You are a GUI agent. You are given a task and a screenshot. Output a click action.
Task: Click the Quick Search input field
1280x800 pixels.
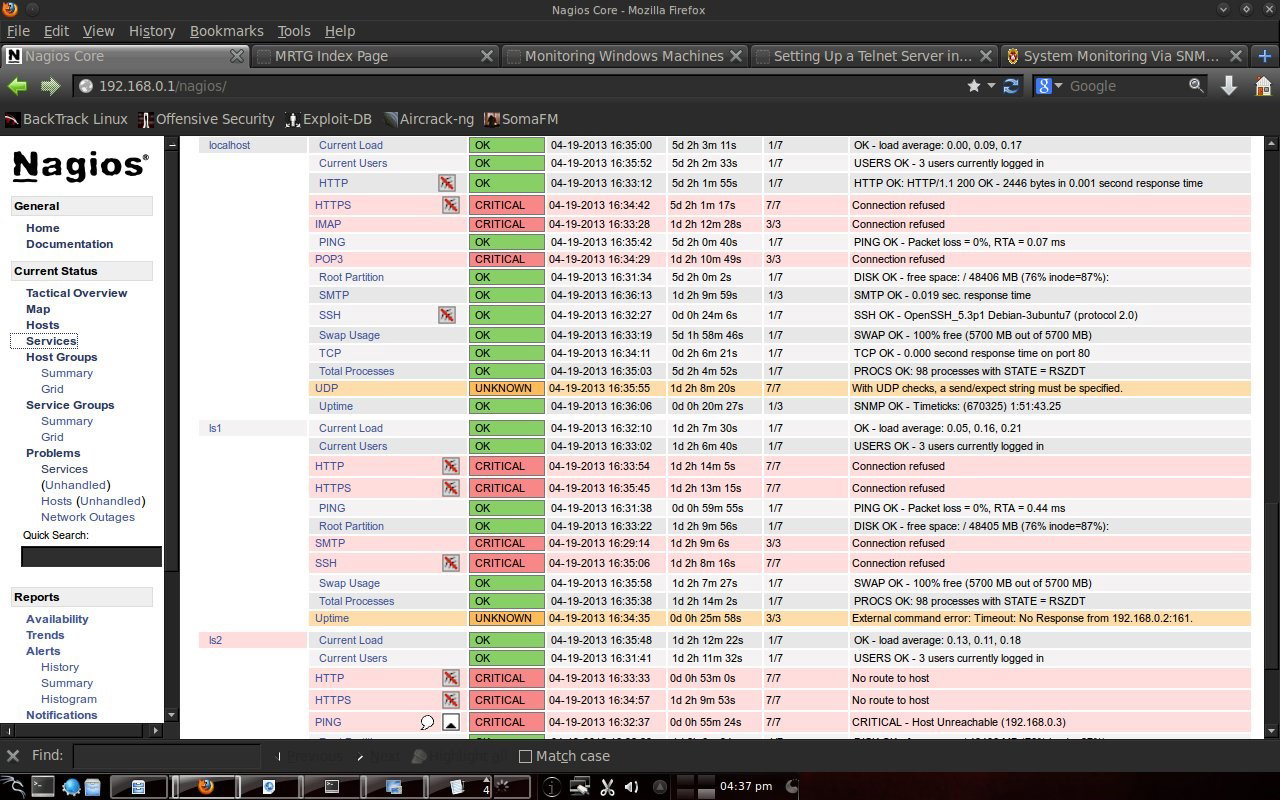[91, 556]
